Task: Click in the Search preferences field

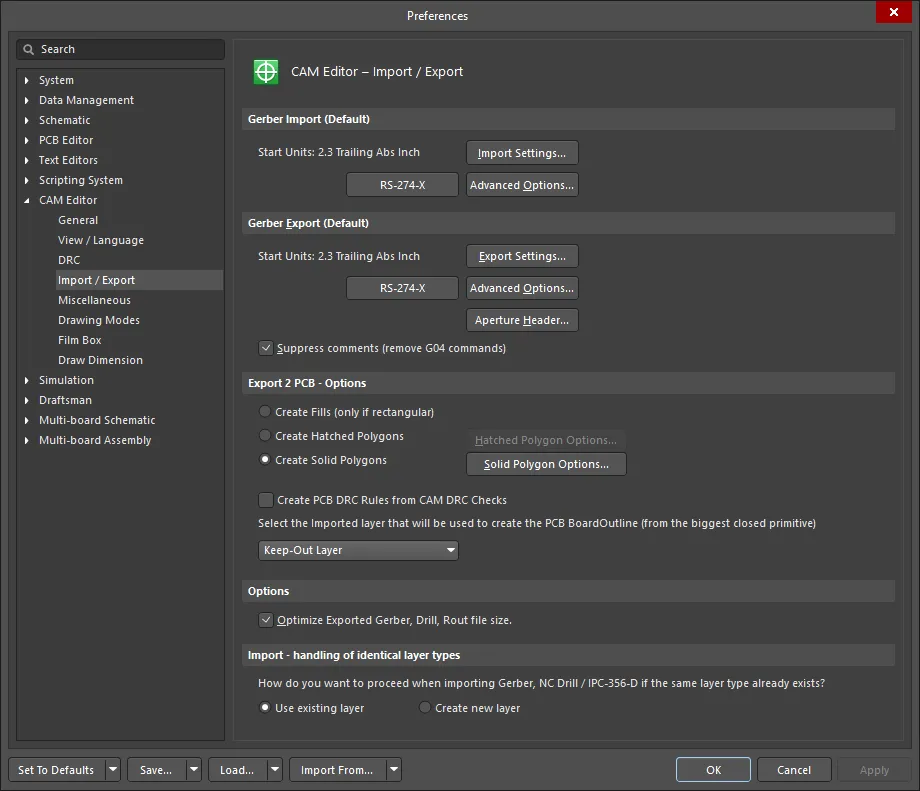Action: coord(120,49)
